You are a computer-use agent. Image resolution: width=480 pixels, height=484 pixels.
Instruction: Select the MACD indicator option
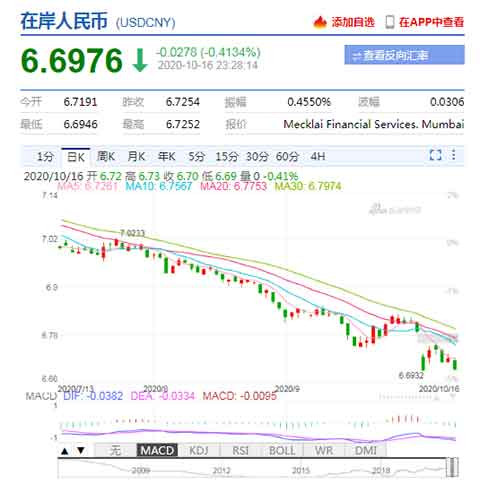[x=157, y=451]
